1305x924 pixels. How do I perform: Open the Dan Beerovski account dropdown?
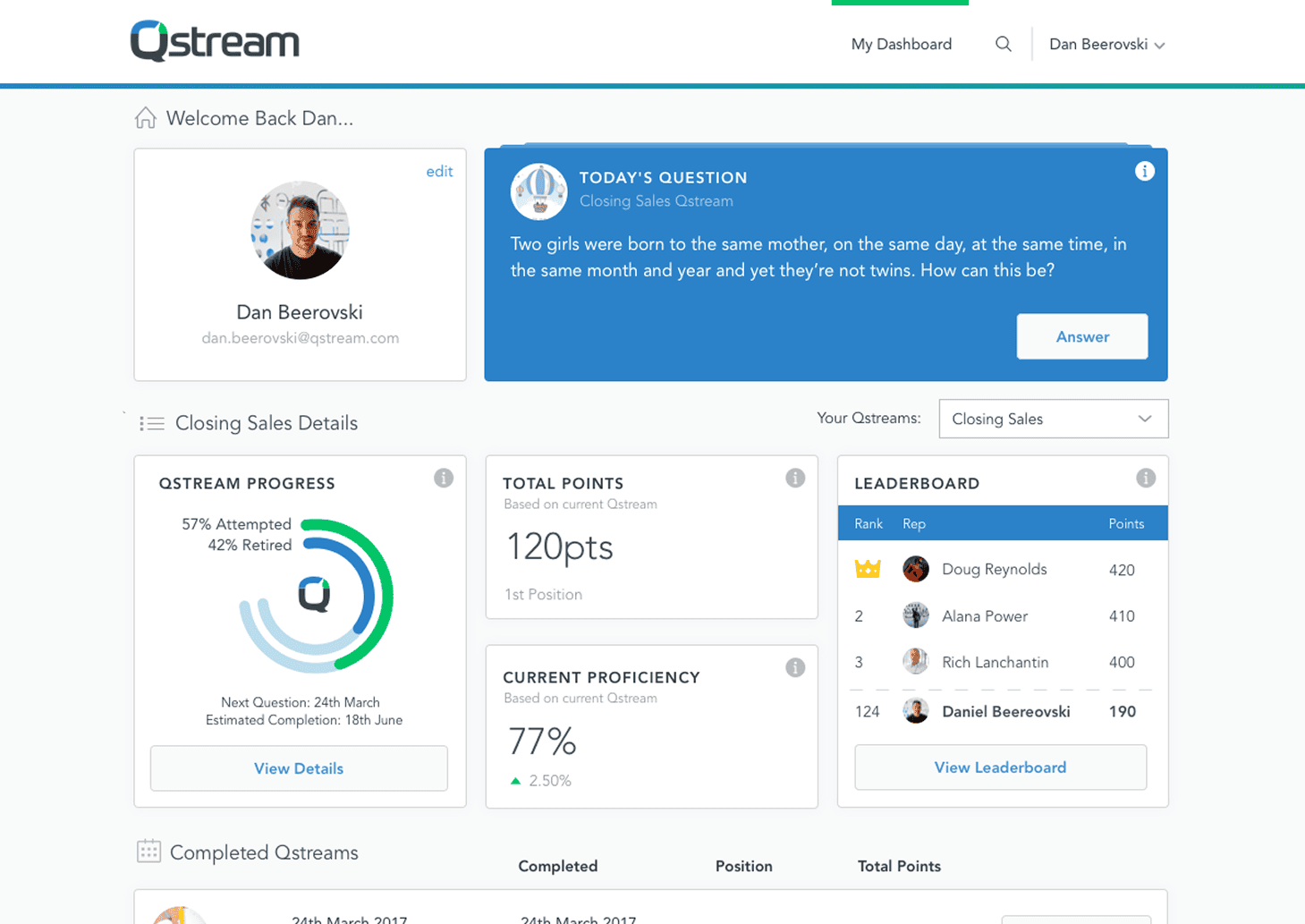pos(1106,45)
